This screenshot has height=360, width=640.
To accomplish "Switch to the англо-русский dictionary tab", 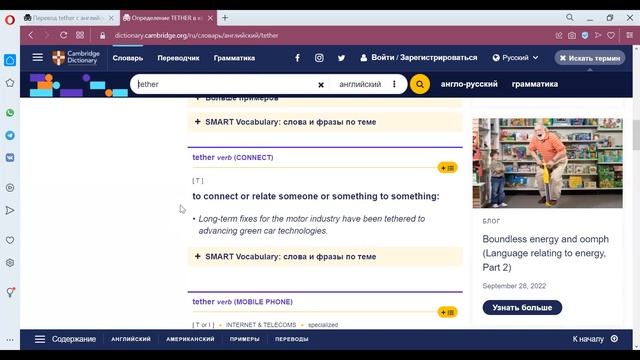I will coord(469,84).
